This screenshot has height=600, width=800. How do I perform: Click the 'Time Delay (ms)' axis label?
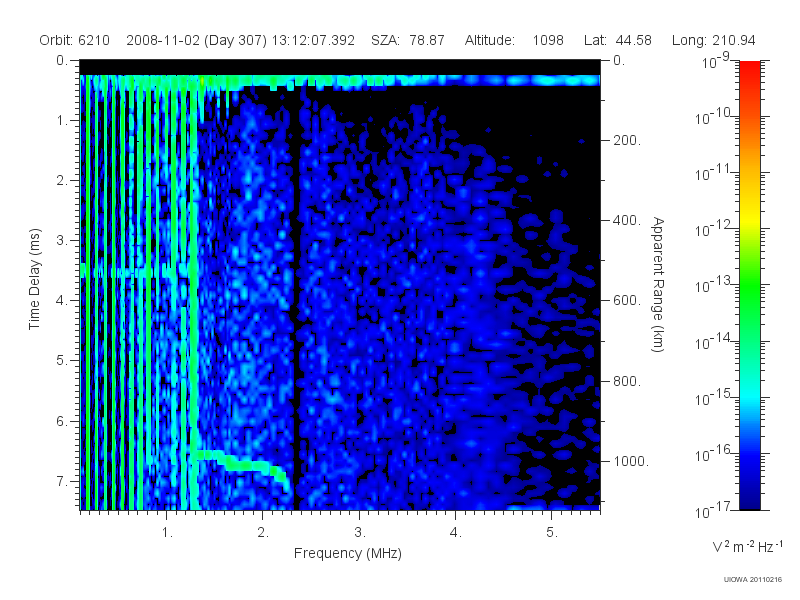(x=34, y=279)
